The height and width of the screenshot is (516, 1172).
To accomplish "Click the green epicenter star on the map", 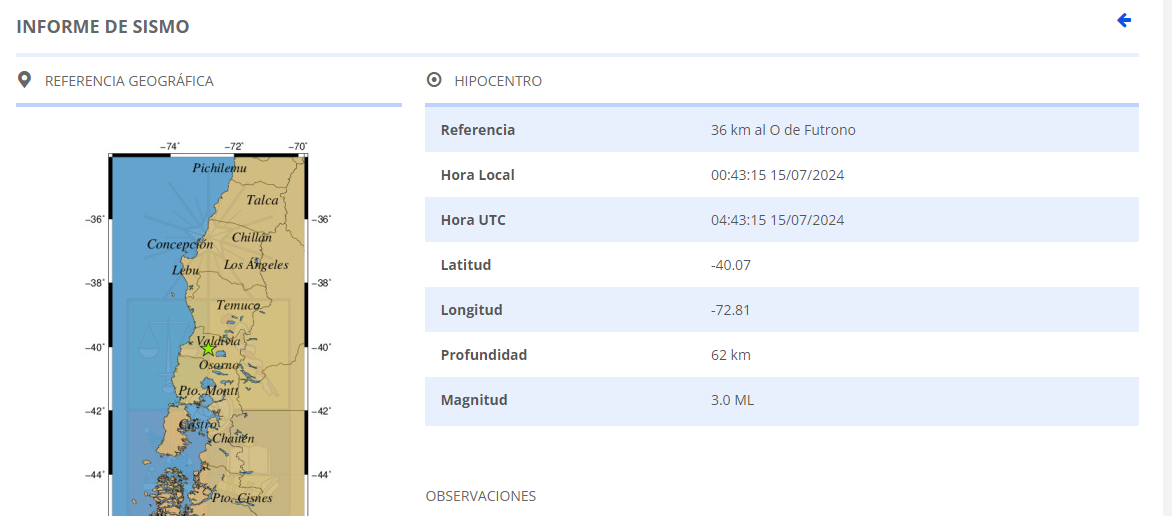I will coord(209,349).
